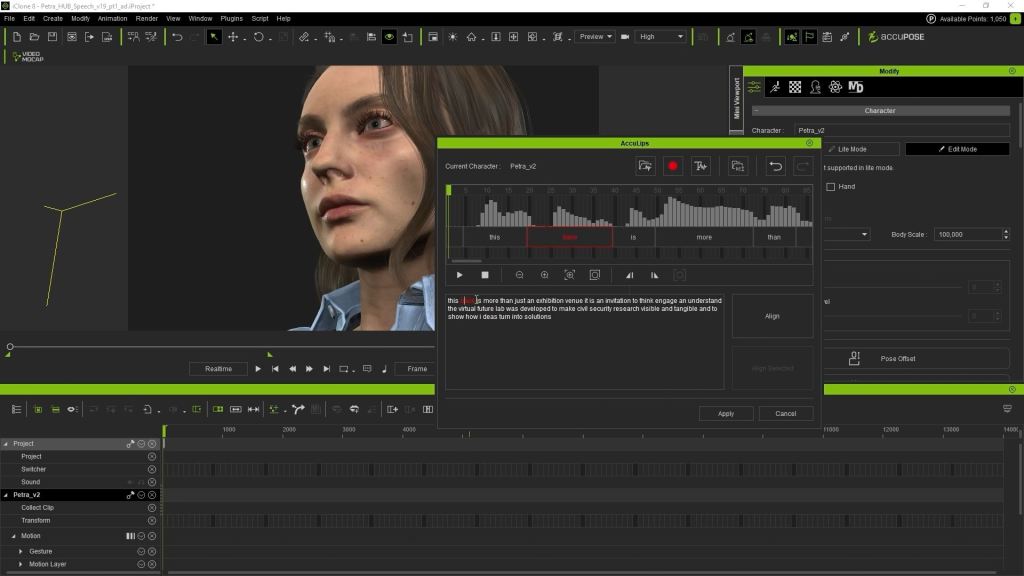
Task: Select the Rotate object tool
Action: (259, 37)
